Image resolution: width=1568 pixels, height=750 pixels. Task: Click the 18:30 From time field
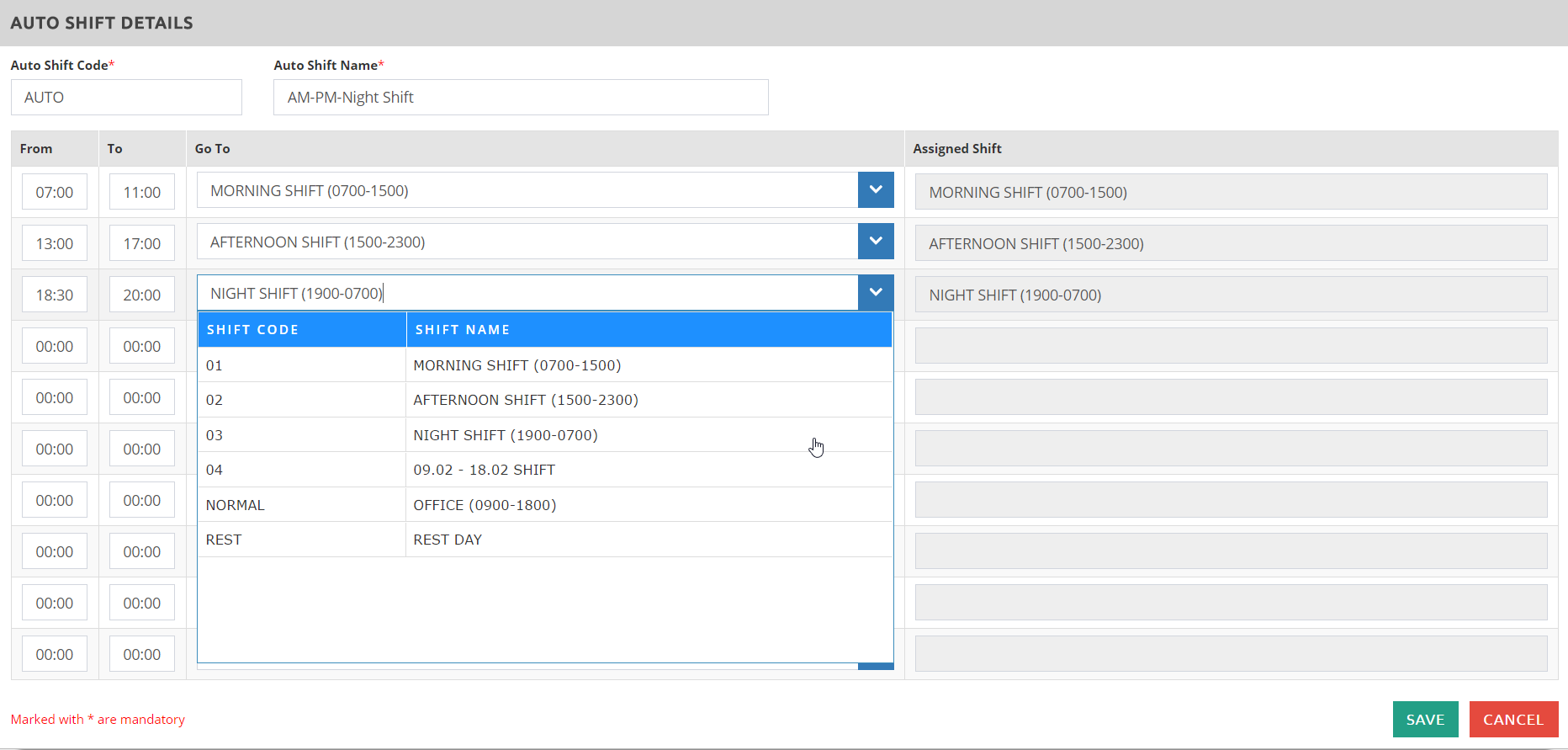55,295
